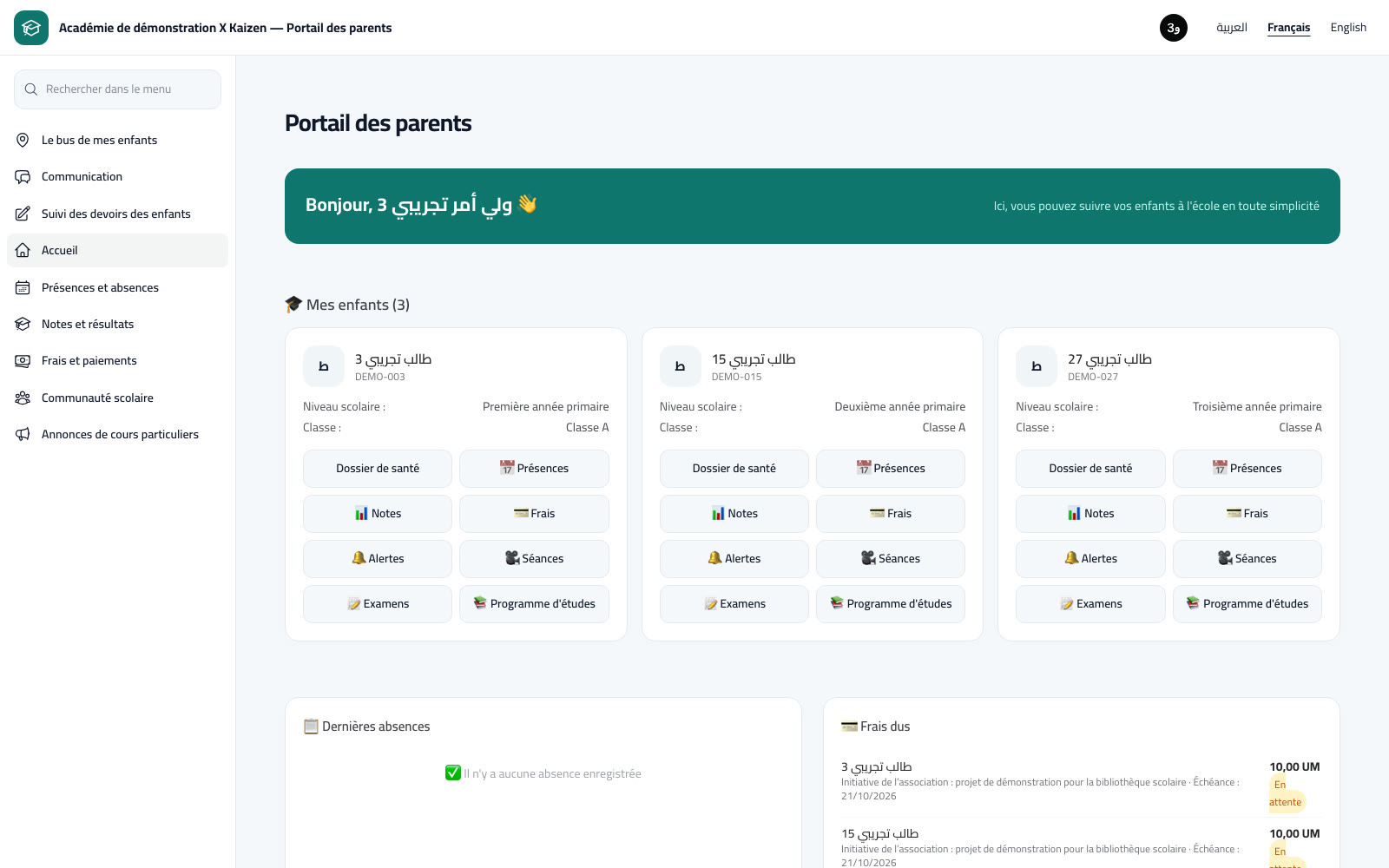
Task: Click the homework tracking pencil icon
Action: click(x=23, y=214)
